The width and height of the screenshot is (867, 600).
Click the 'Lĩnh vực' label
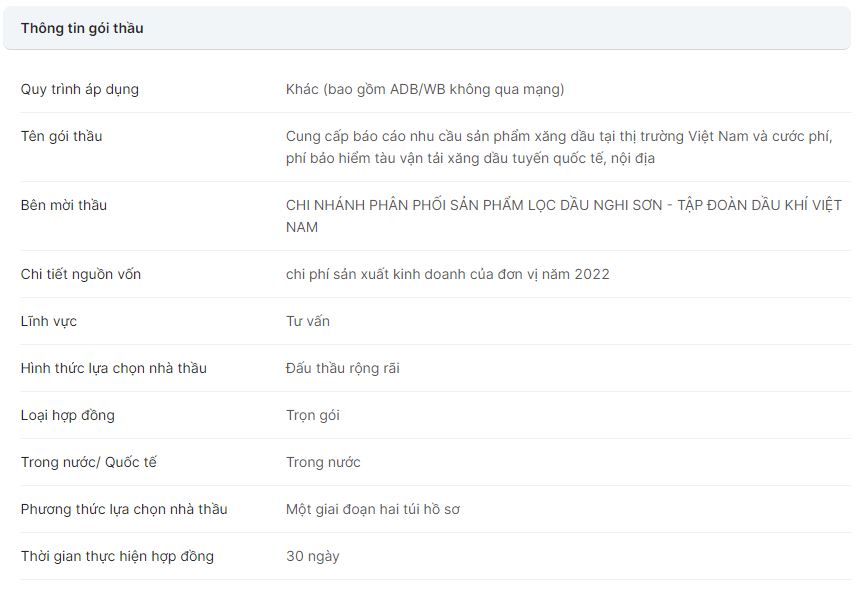click(x=49, y=321)
